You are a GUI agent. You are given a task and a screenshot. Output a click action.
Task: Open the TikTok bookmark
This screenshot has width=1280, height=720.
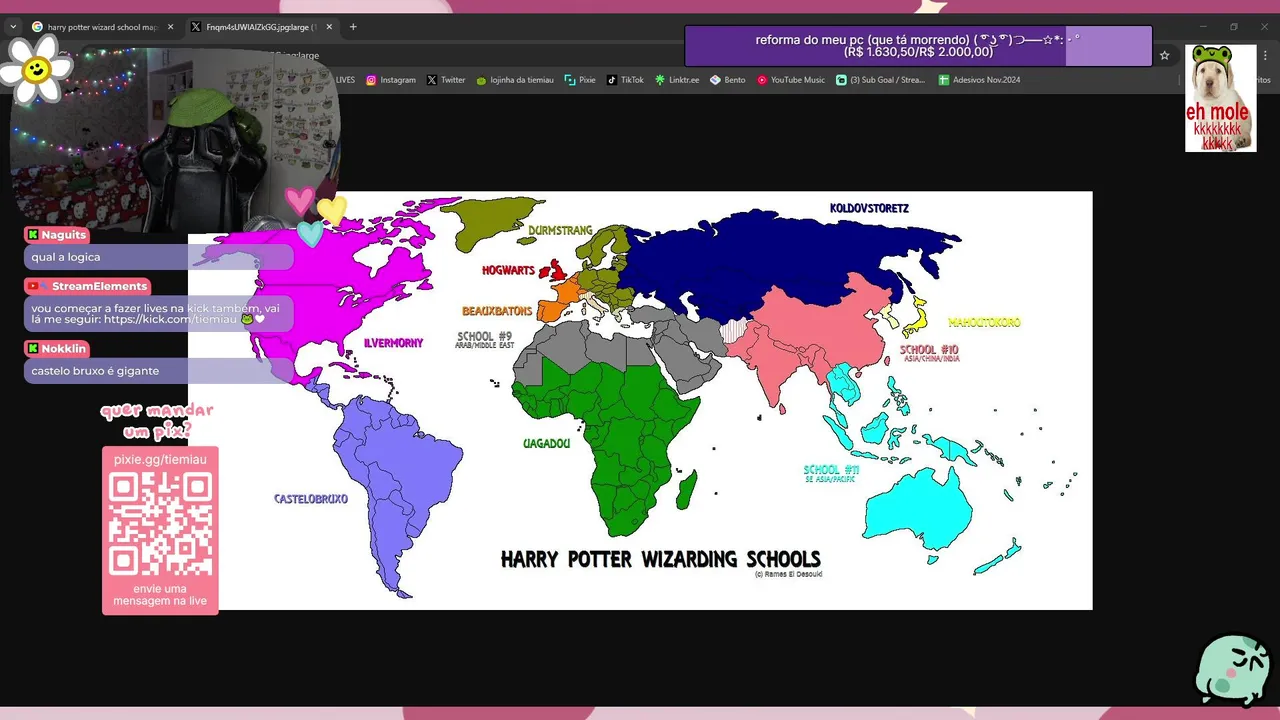626,80
